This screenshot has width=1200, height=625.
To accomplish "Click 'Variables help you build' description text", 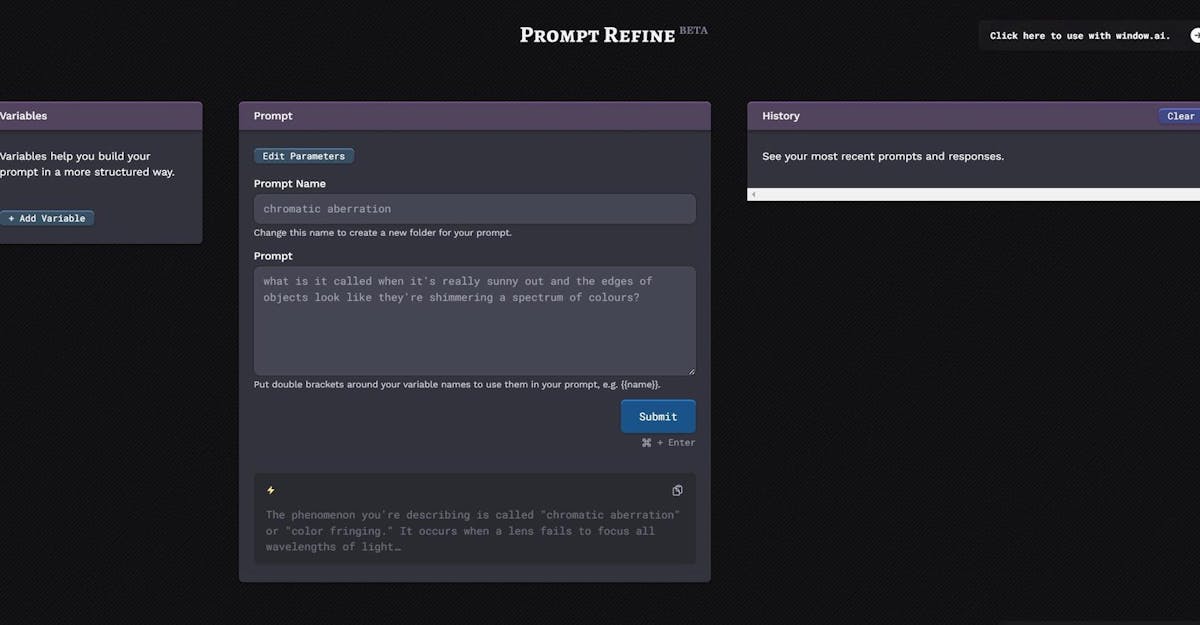I will (87, 164).
